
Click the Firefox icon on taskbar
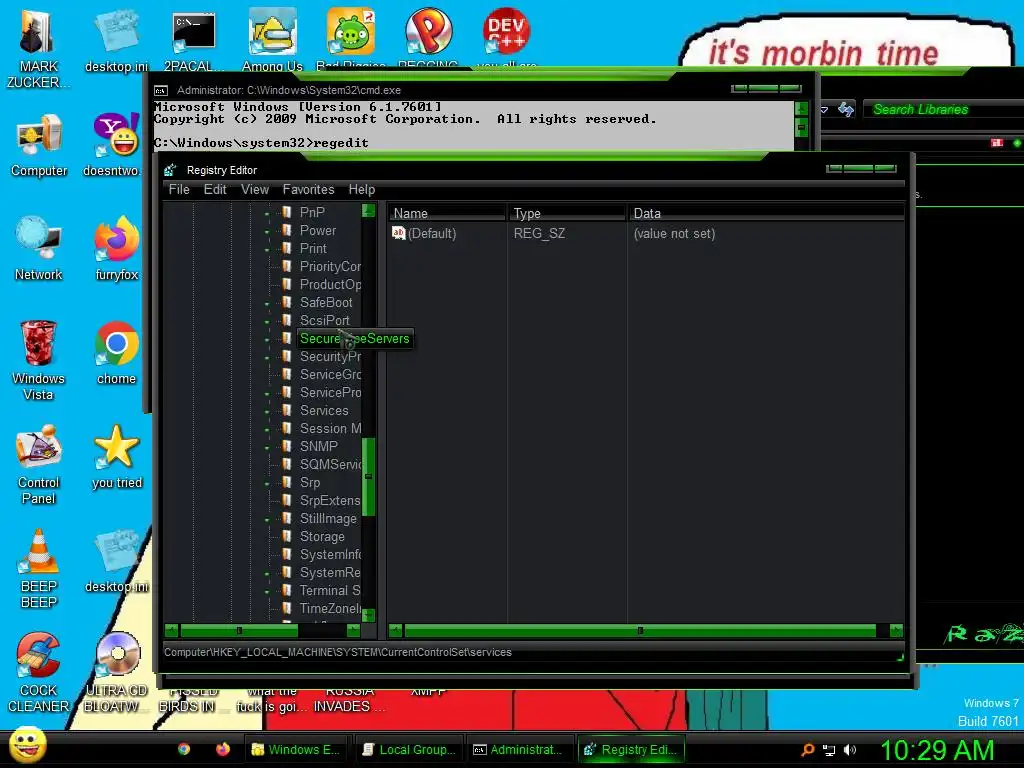click(223, 749)
